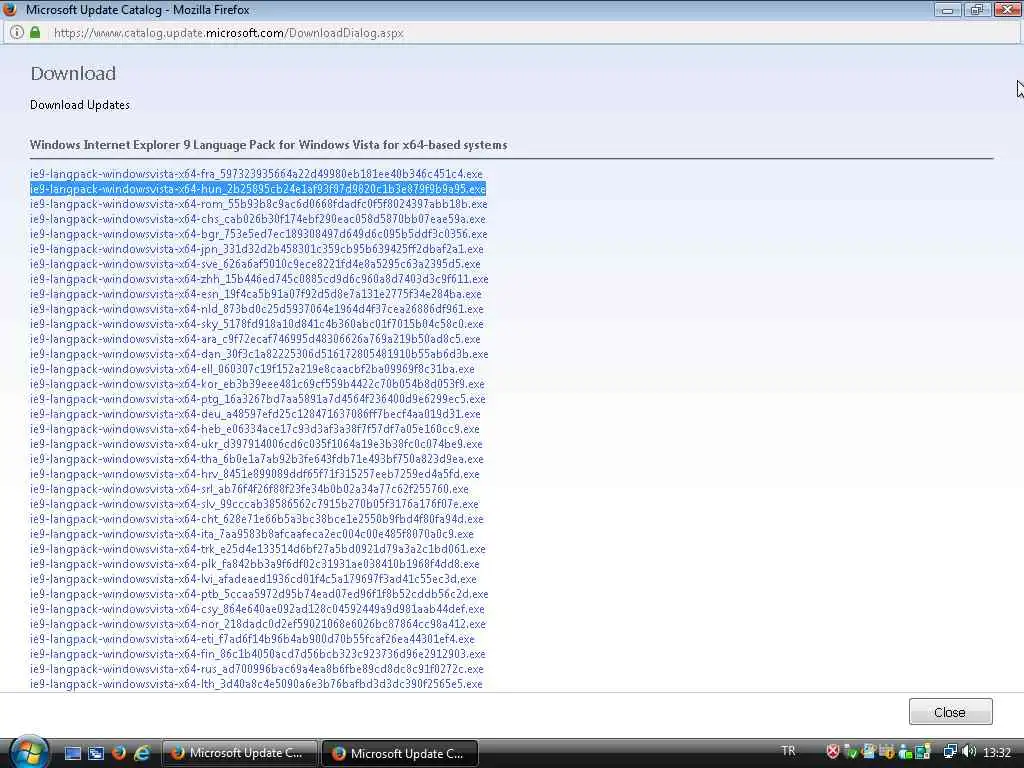Open the Windows Start orb

(x=27, y=752)
